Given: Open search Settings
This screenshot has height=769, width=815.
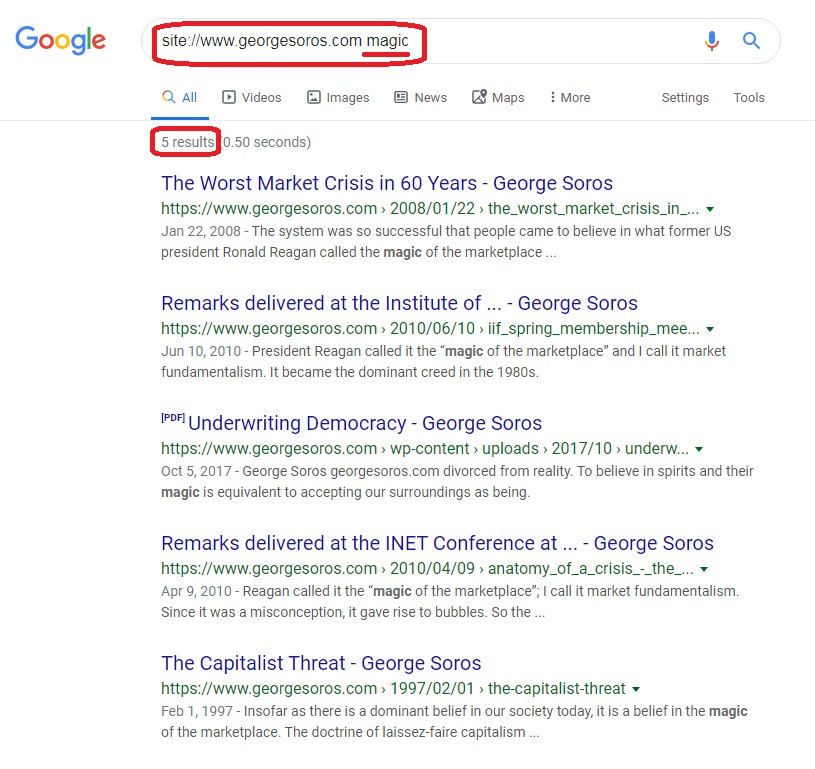Looking at the screenshot, I should pyautogui.click(x=685, y=98).
